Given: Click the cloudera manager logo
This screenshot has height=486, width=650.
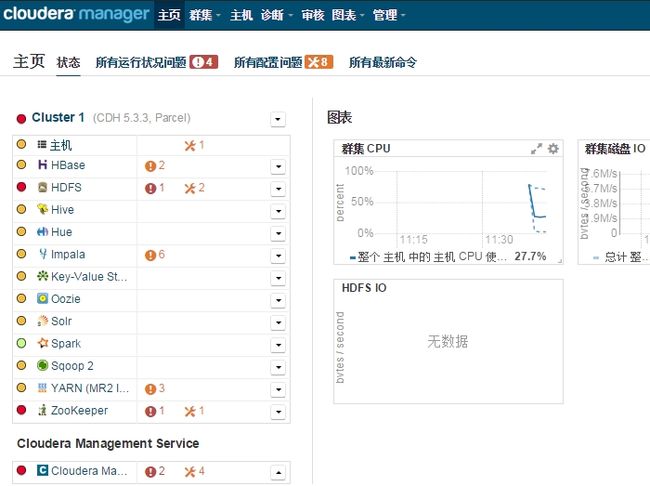Looking at the screenshot, I should click(76, 13).
